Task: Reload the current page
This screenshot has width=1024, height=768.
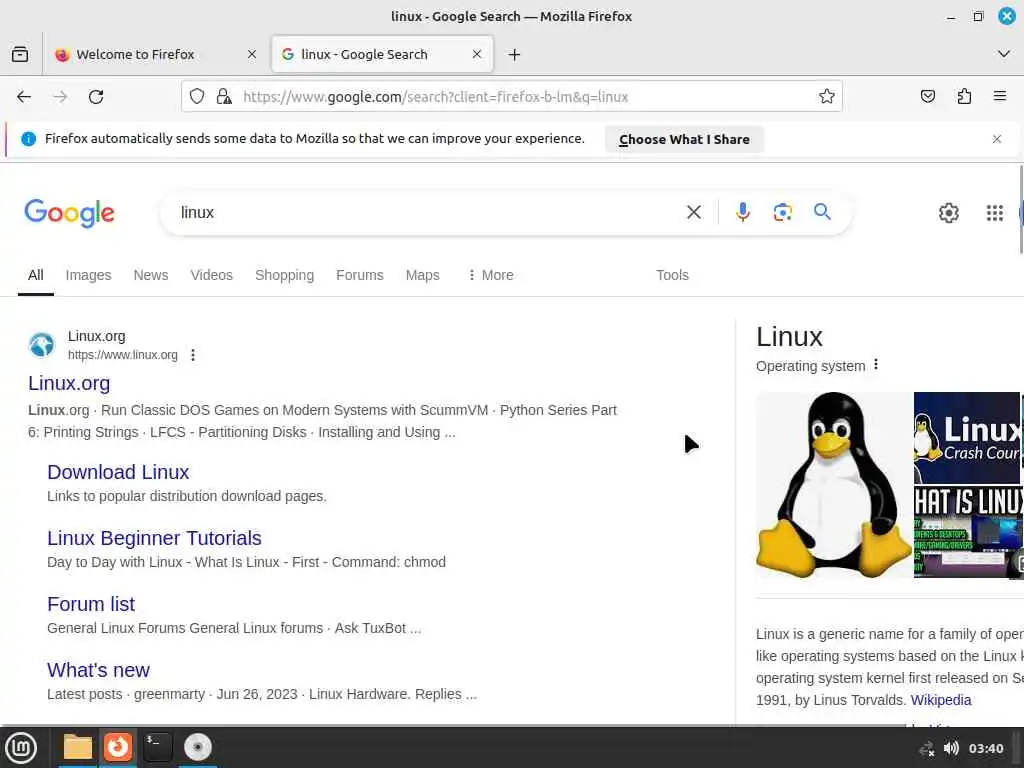Action: [96, 97]
